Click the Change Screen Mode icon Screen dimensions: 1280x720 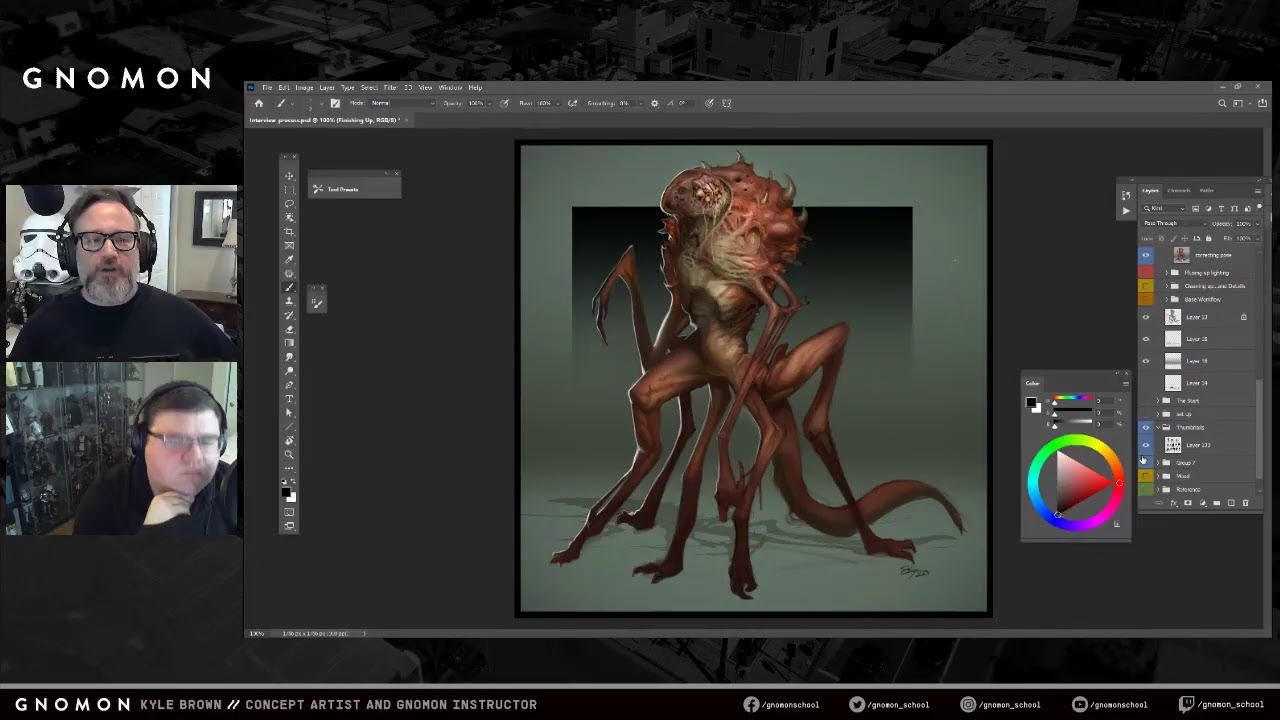coord(289,526)
